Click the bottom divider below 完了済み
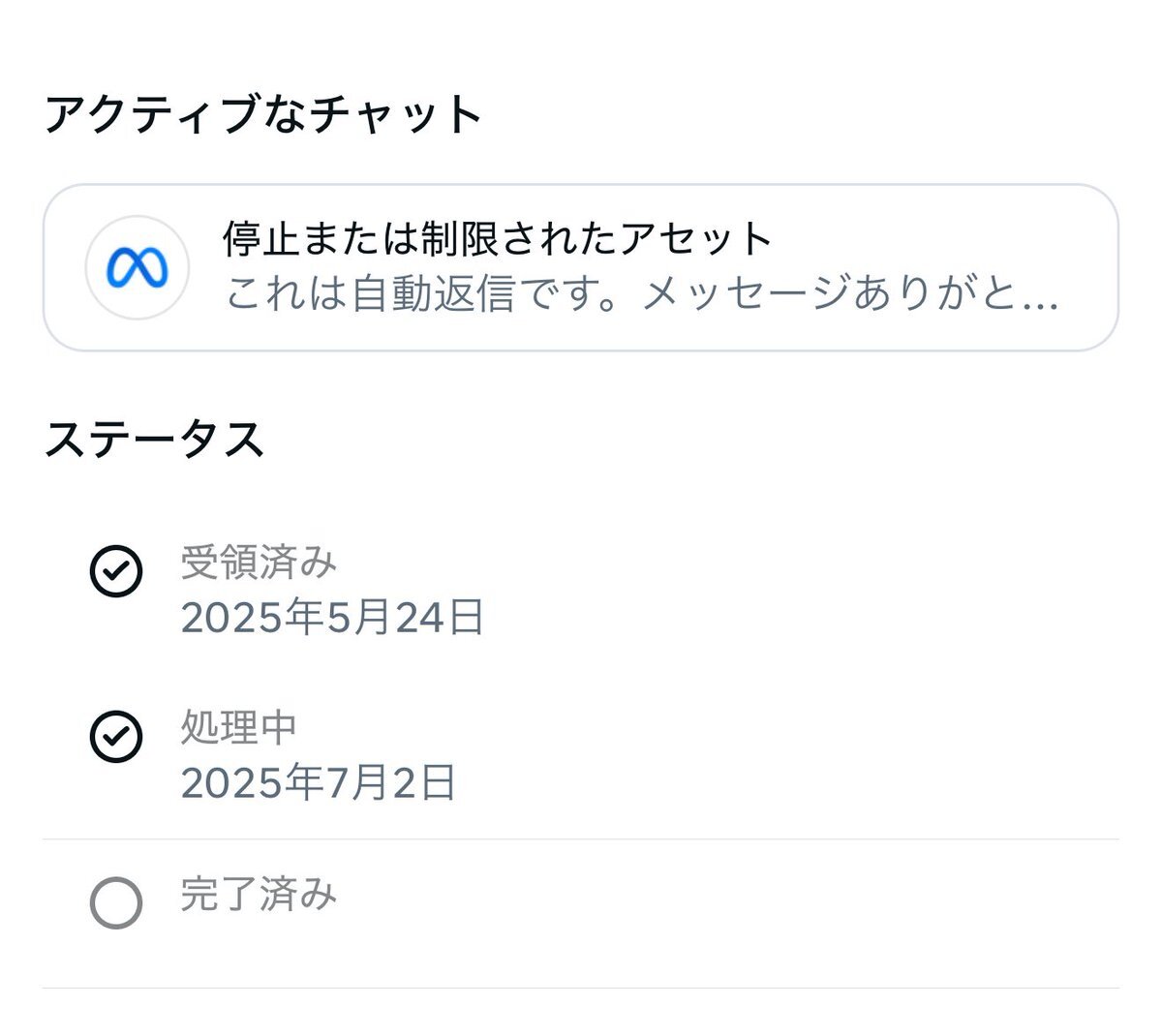 581,988
